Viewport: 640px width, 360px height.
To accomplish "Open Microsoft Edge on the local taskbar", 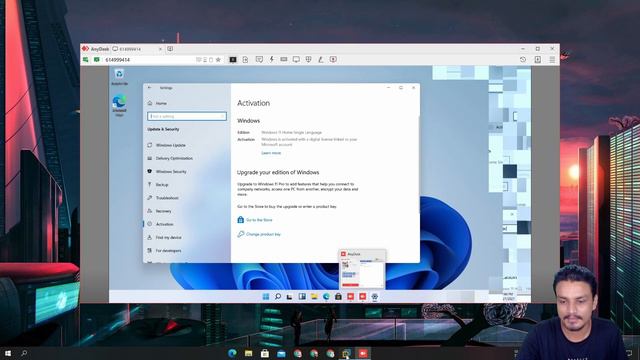I will tap(232, 353).
